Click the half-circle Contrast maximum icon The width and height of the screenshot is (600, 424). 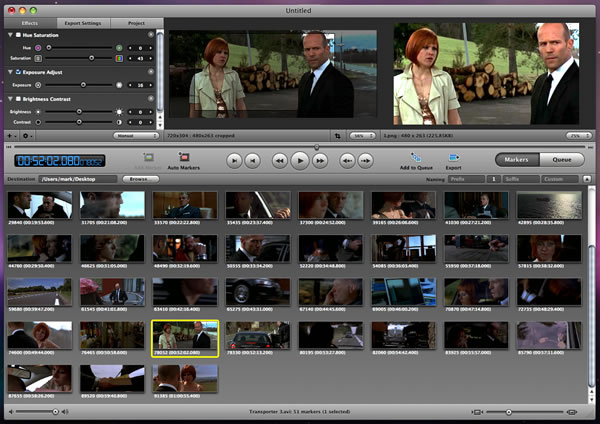pyautogui.click(x=119, y=122)
